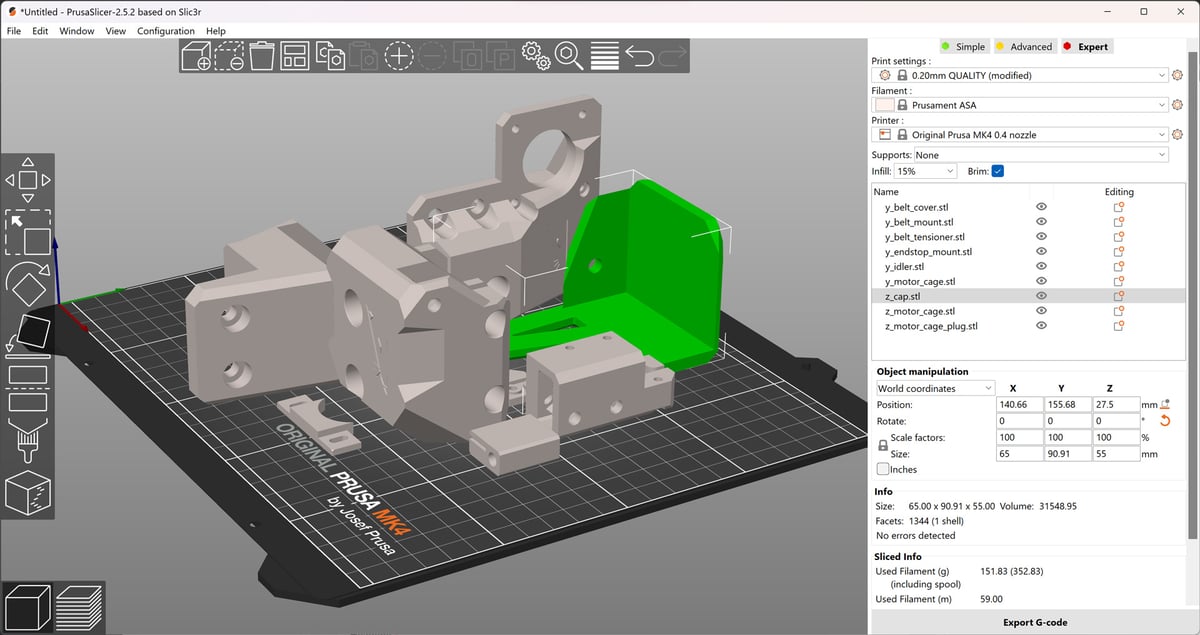Hide y_belt_mount.stl with eye icon

point(1041,222)
